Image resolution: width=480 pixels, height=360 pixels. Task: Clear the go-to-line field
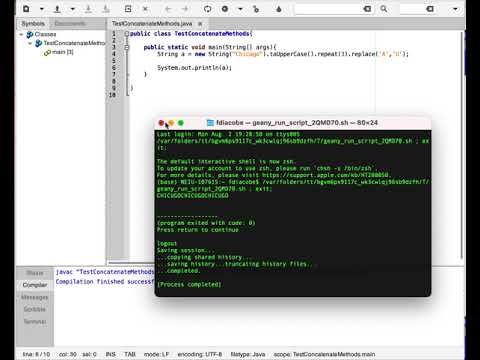[x=430, y=9]
